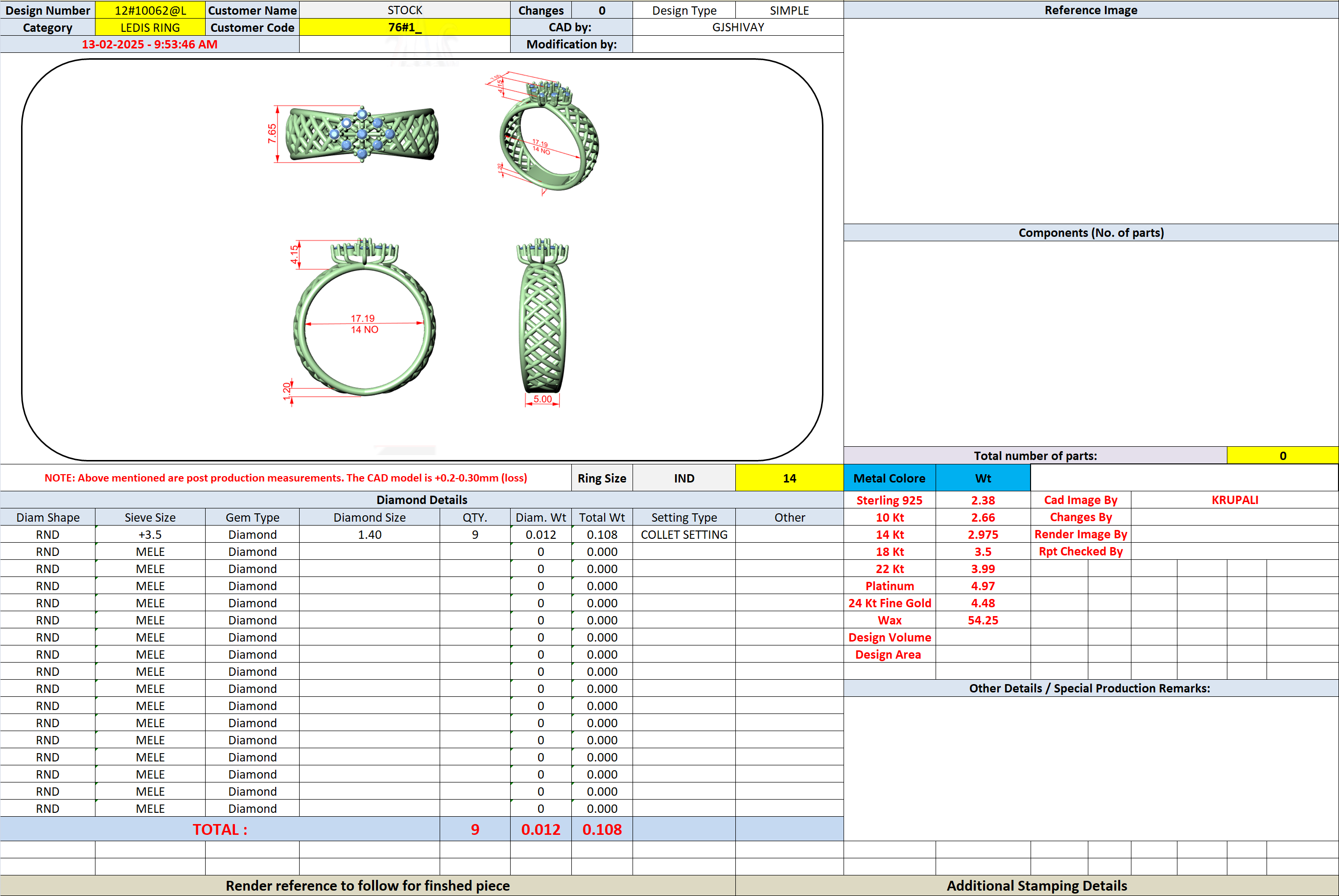1339x896 pixels.
Task: Select the 7.65 dimension label
Action: [x=272, y=134]
